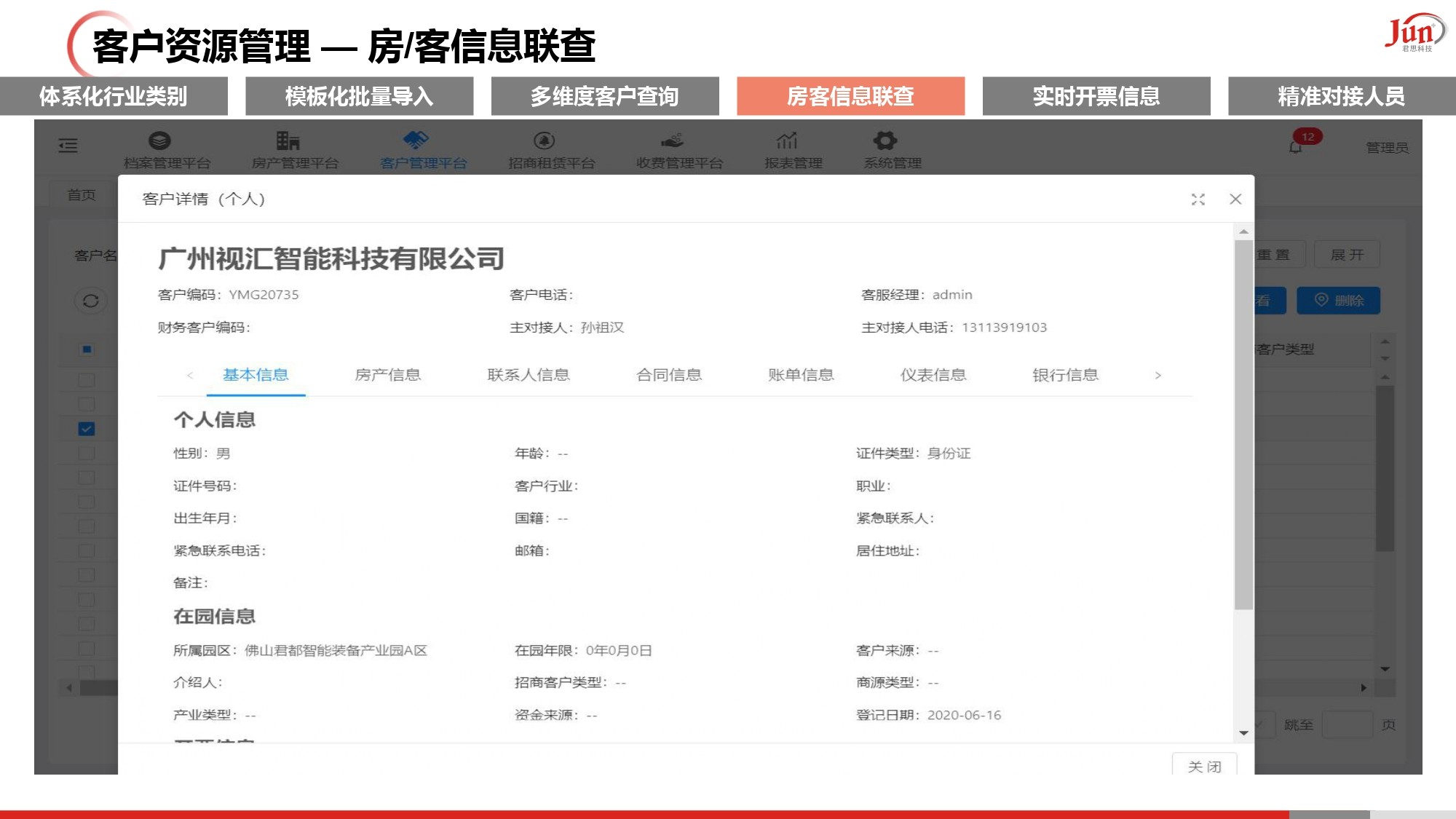The width and height of the screenshot is (1456, 819).
Task: Click customer code text YMG20735
Action: click(264, 295)
